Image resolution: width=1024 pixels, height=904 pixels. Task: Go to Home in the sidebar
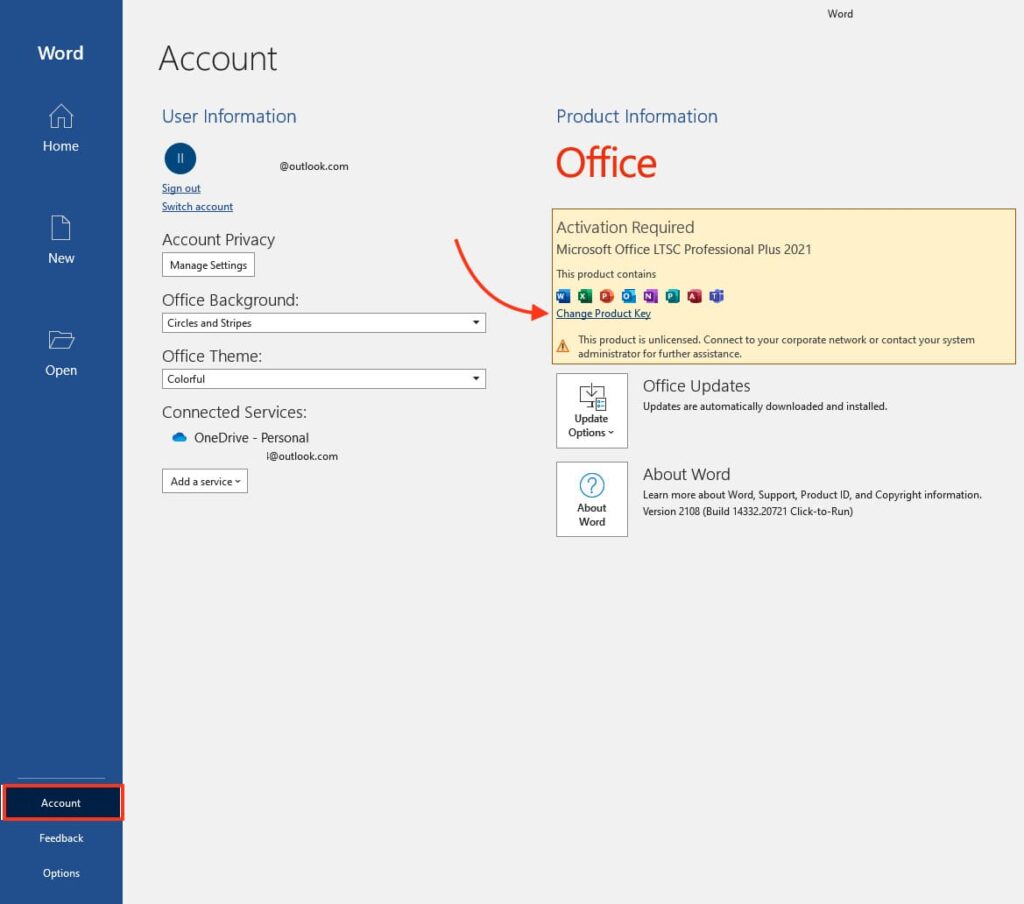click(x=61, y=129)
